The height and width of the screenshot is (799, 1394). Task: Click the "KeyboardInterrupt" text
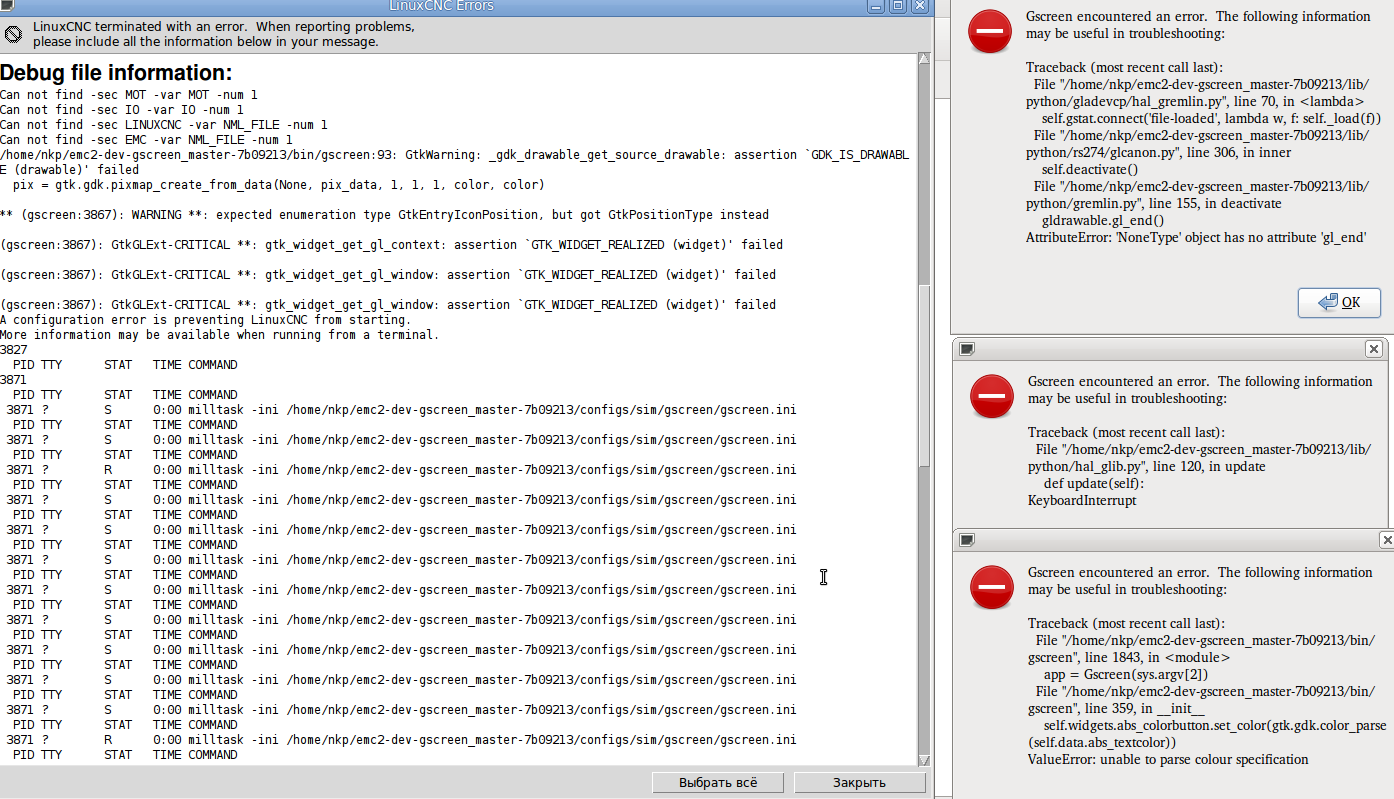click(1082, 501)
